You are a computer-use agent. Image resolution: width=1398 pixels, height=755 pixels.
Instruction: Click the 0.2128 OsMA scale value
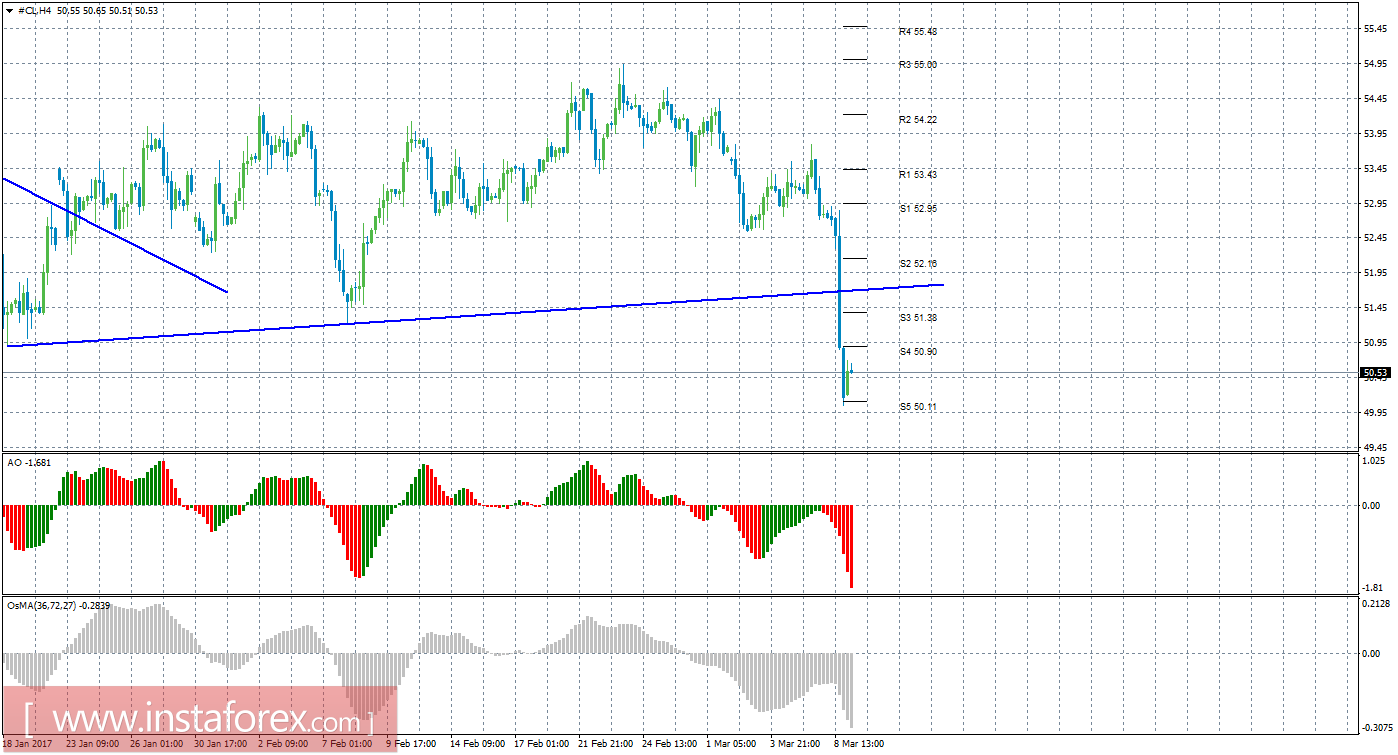point(1376,604)
